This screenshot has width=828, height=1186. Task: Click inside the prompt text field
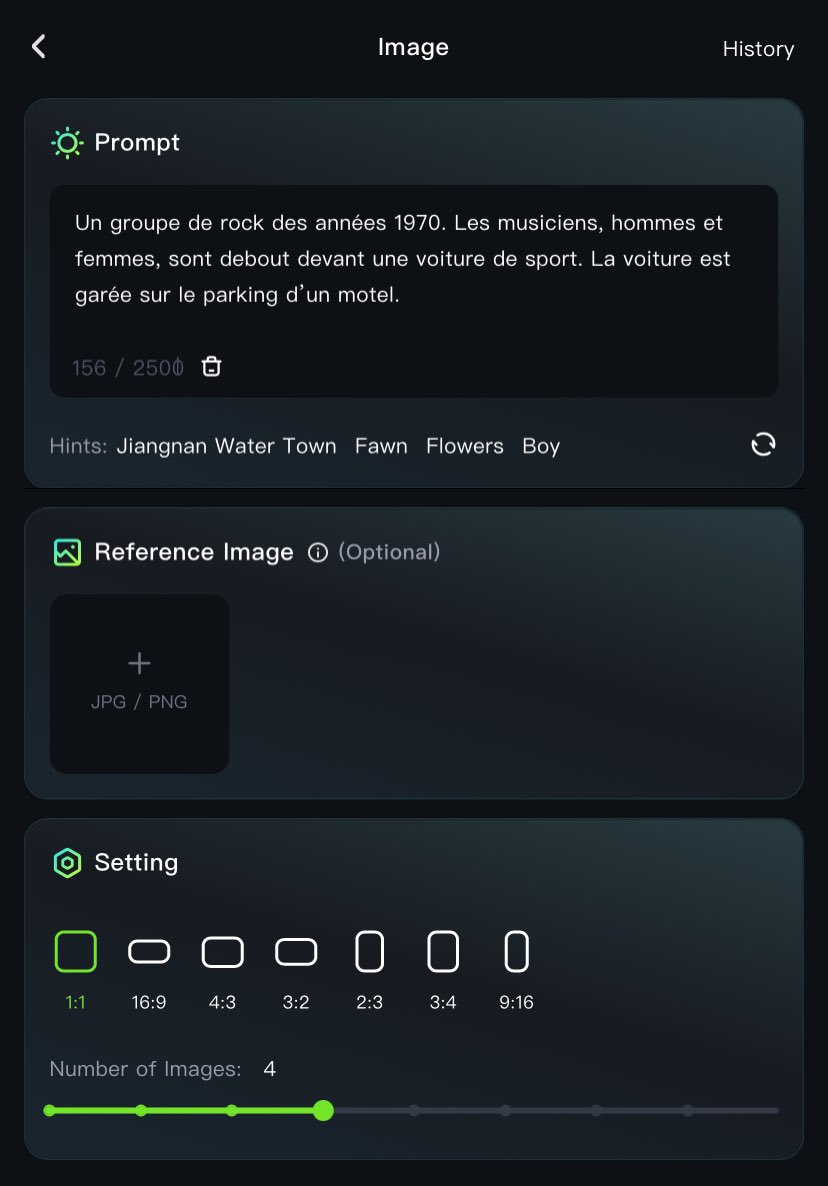[413, 260]
